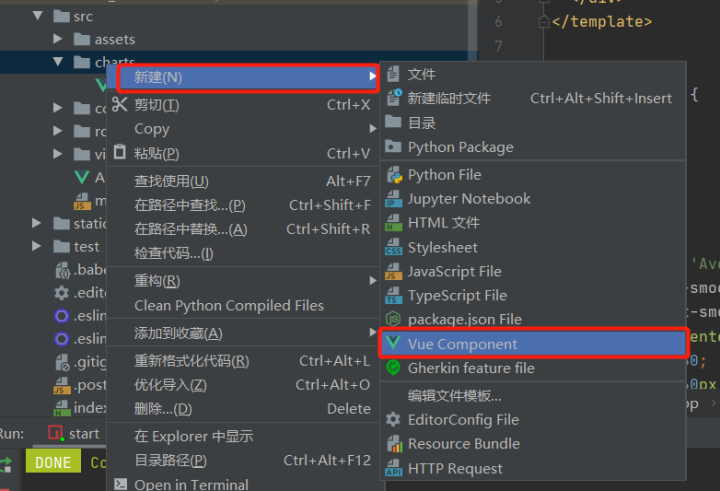Select 目录路径(P) menu entry
720x491 pixels.
click(242, 460)
